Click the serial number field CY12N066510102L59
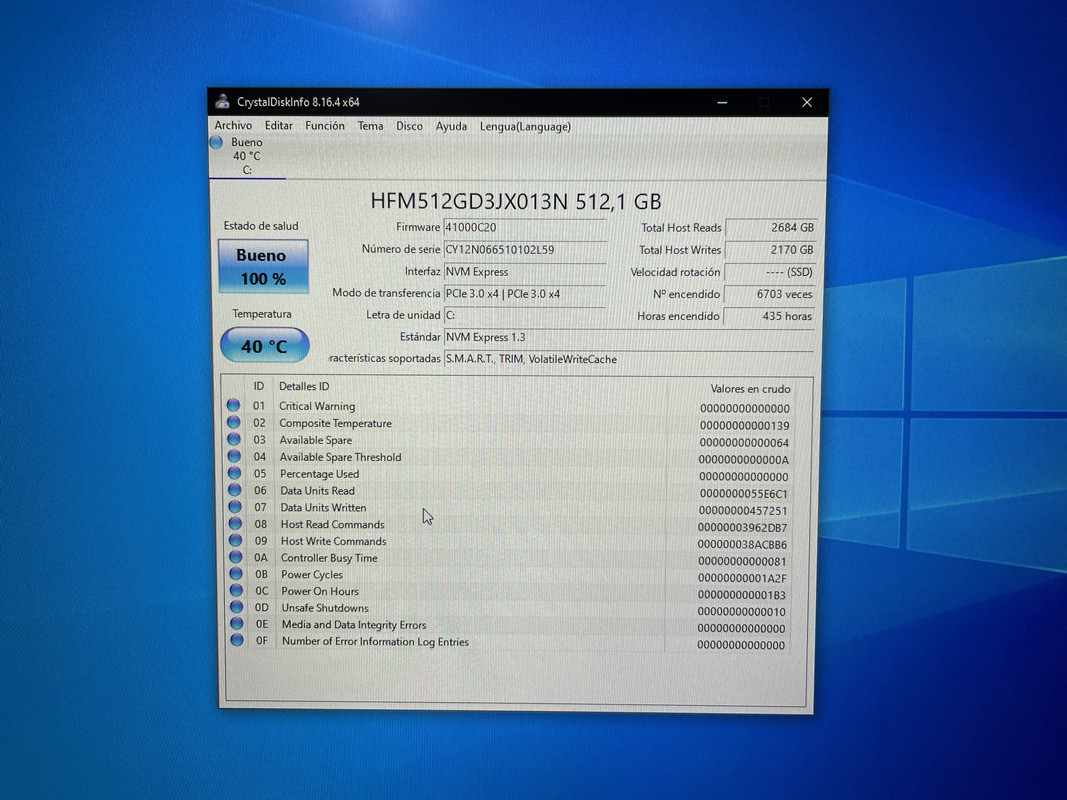 tap(525, 250)
